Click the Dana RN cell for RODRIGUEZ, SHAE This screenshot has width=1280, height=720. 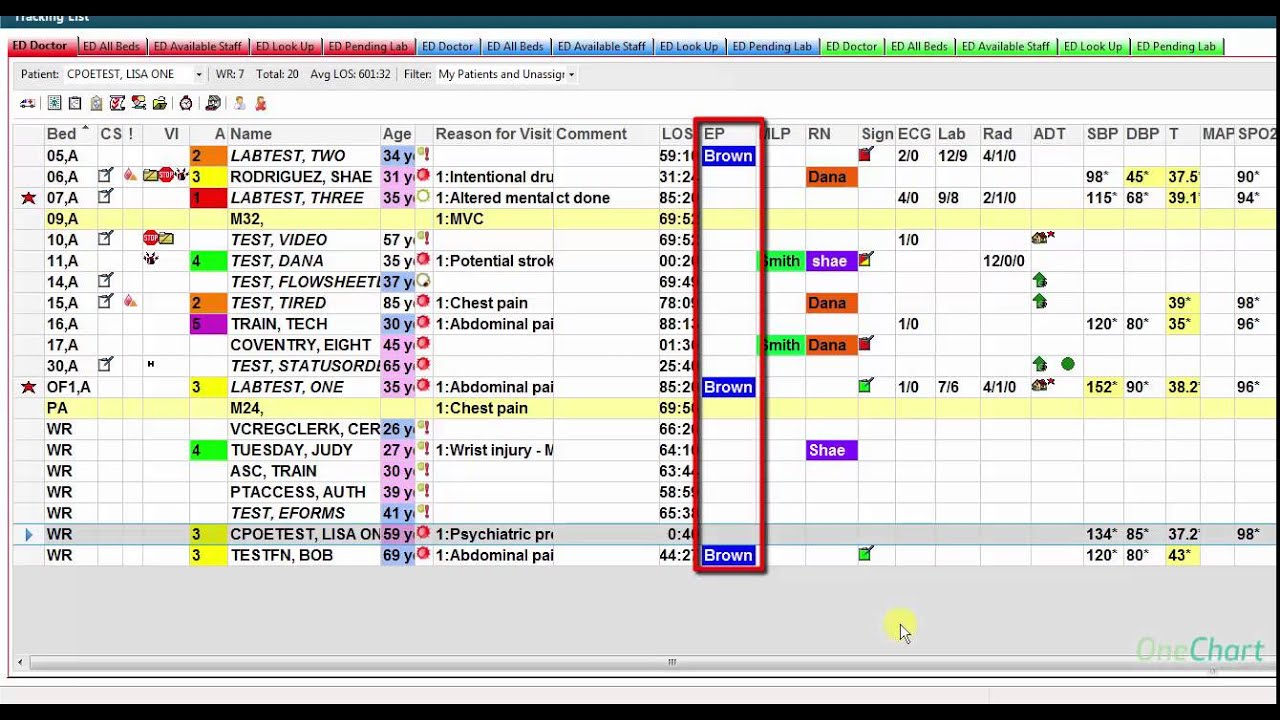point(832,176)
